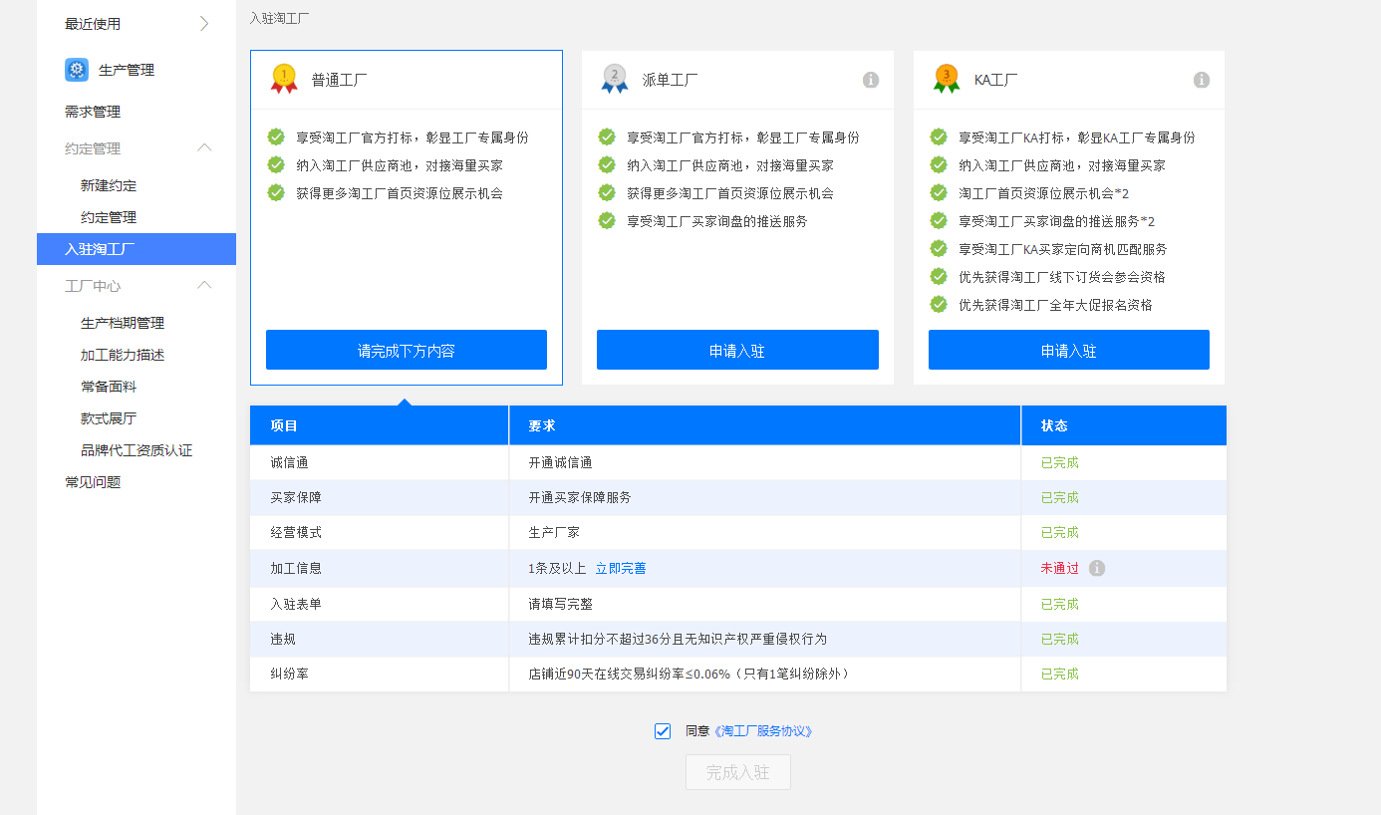Click the 买家保障 row label
Viewport: 1381px width, 815px height.
(296, 497)
